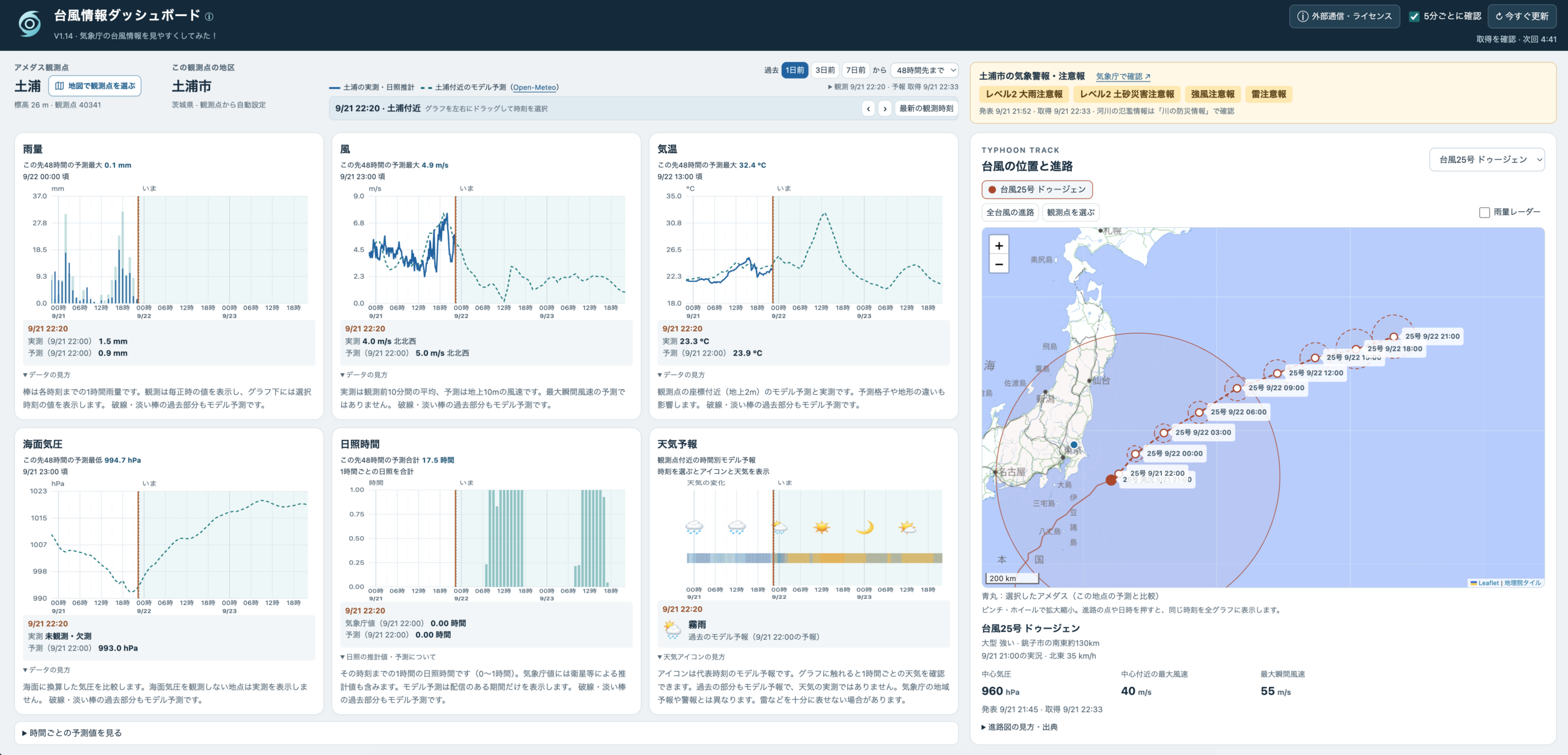Image resolution: width=1568 pixels, height=755 pixels.
Task: Toggle the 5分ごとに確認 auto-refresh checkbox
Action: [x=1414, y=17]
